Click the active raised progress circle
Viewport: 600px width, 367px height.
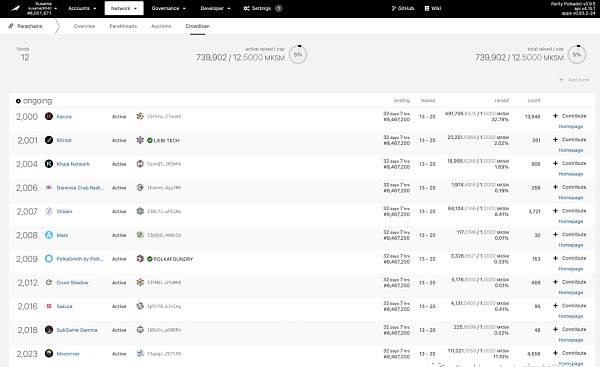click(x=298, y=54)
